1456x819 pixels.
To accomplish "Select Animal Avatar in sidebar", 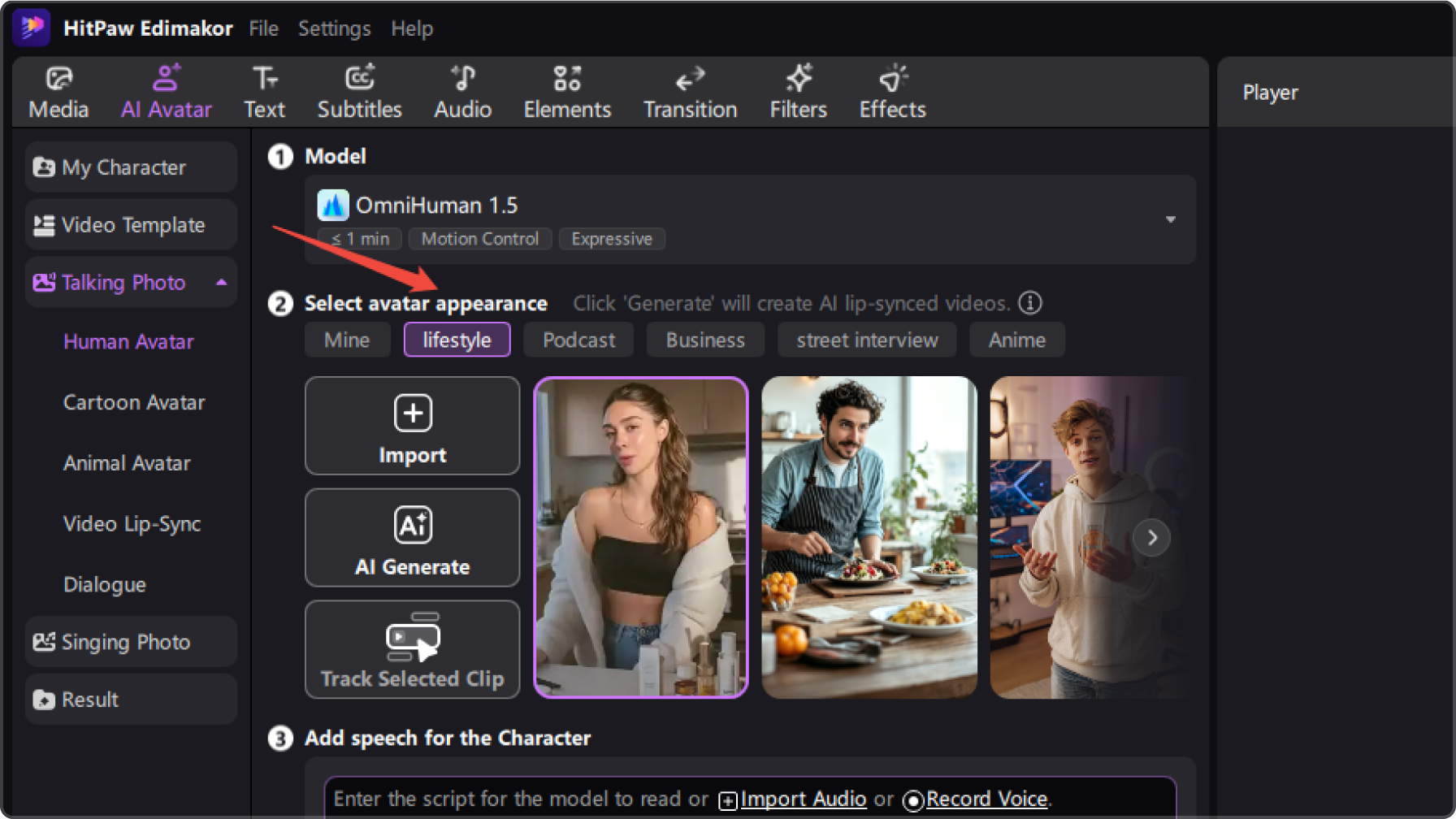I will pos(127,463).
